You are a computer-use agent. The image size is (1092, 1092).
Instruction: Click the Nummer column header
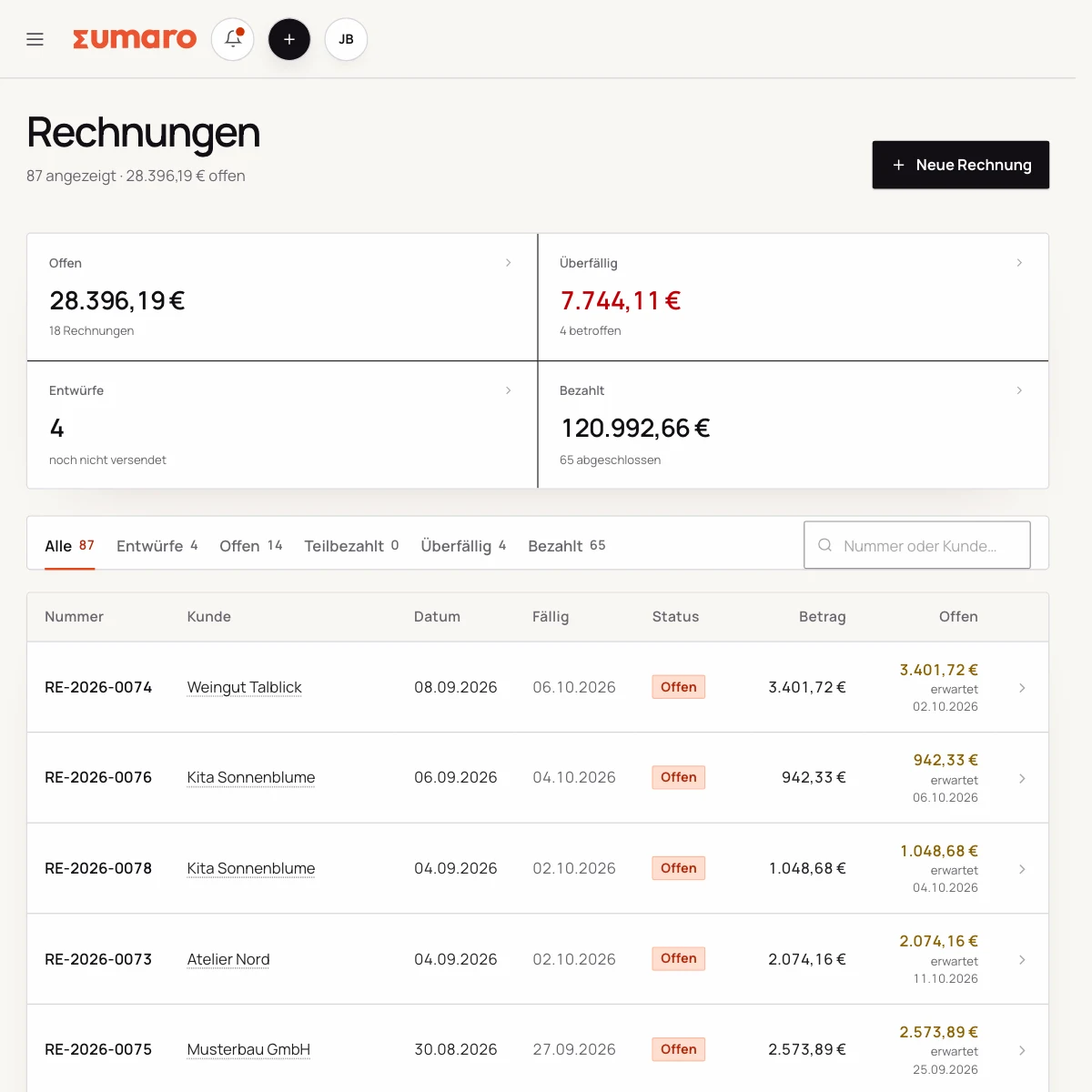(74, 616)
